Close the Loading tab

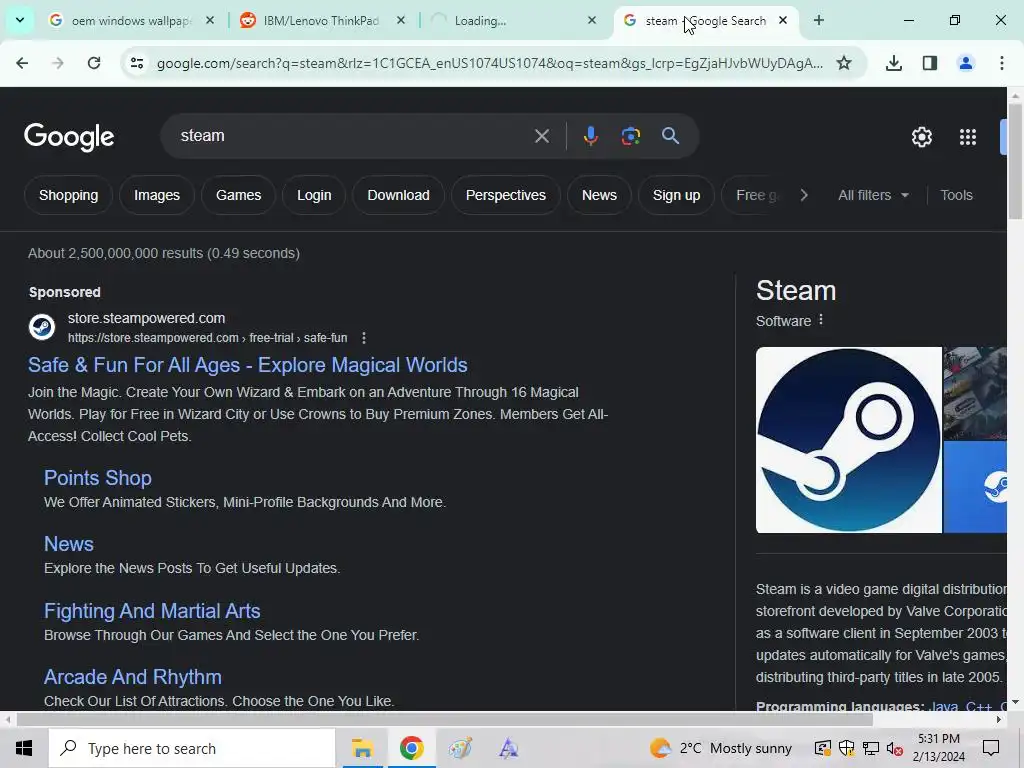click(592, 20)
